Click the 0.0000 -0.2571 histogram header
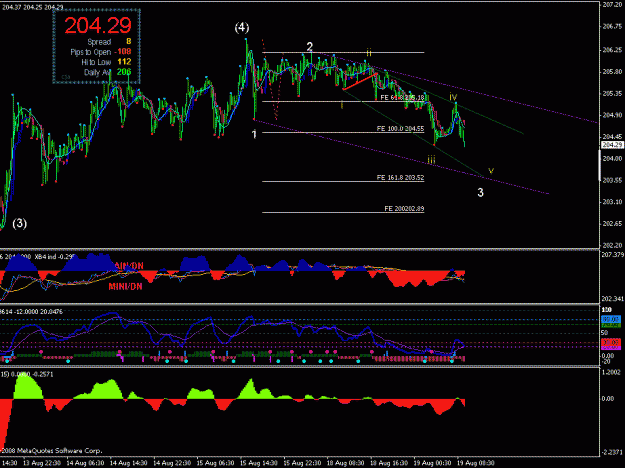This screenshot has height=468, width=625. pos(31,374)
